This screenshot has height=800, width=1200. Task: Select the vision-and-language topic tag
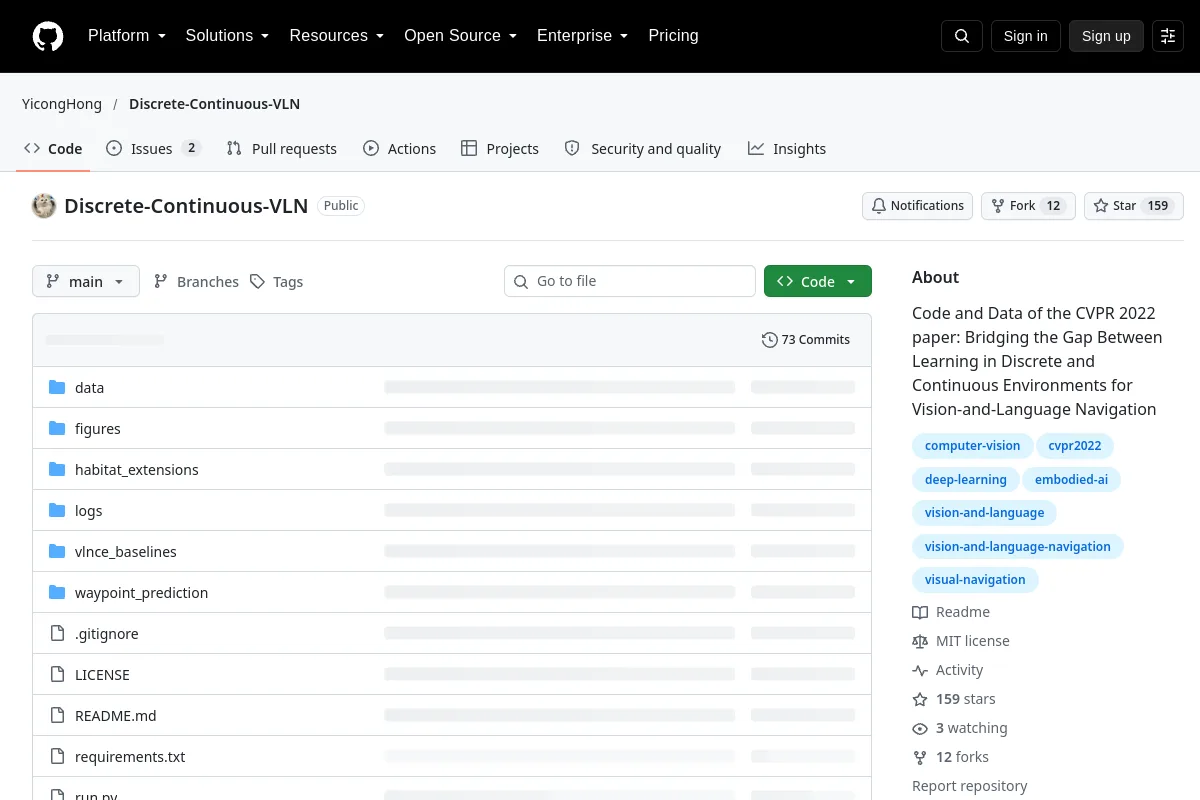[x=984, y=513]
